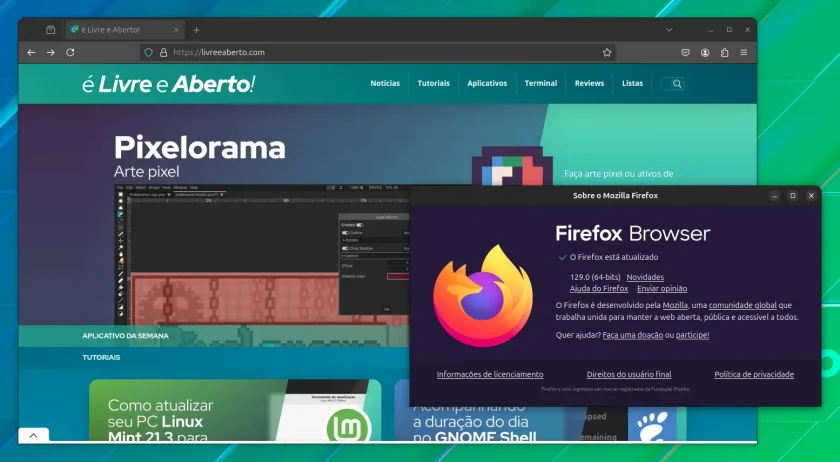
Task: Open the Ajuda do Firefox link
Action: (x=598, y=288)
